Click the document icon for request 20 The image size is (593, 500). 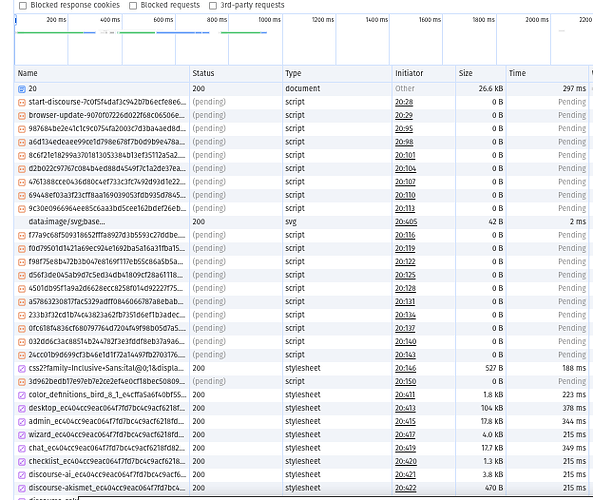pyautogui.click(x=22, y=89)
